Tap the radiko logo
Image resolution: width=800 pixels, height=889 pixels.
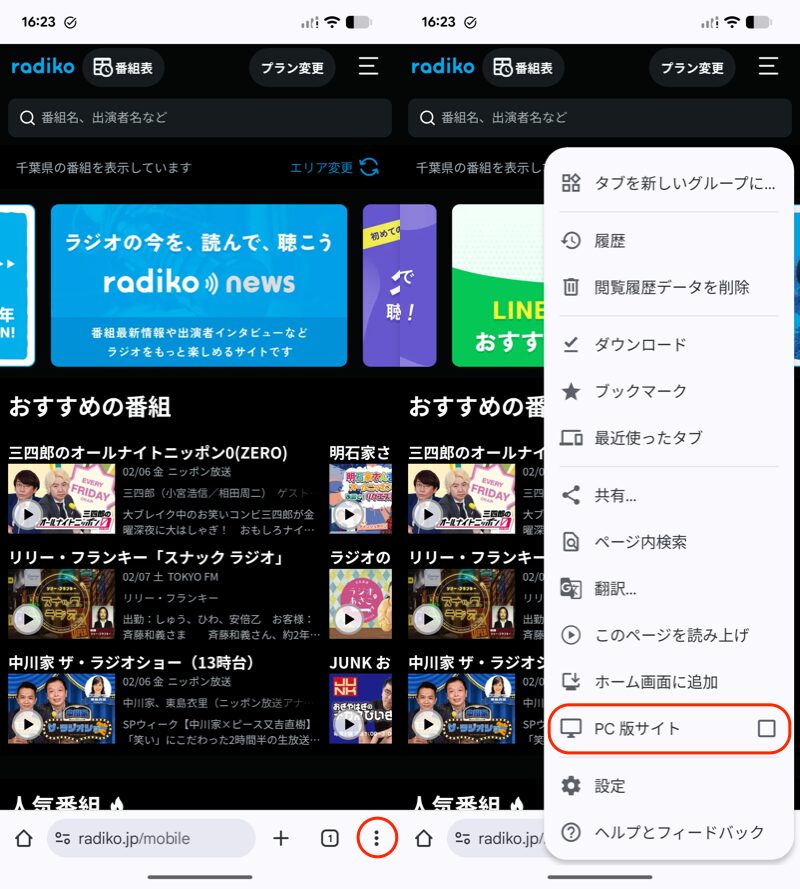tap(44, 67)
